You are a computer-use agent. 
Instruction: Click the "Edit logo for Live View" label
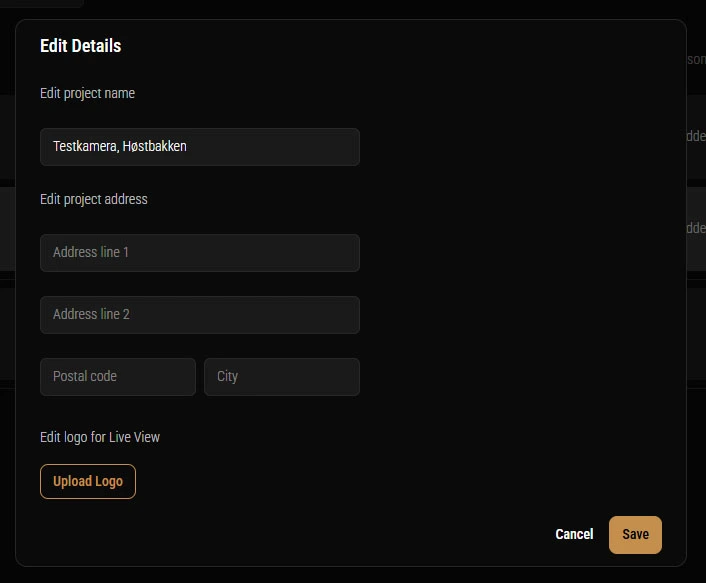[x=99, y=437]
